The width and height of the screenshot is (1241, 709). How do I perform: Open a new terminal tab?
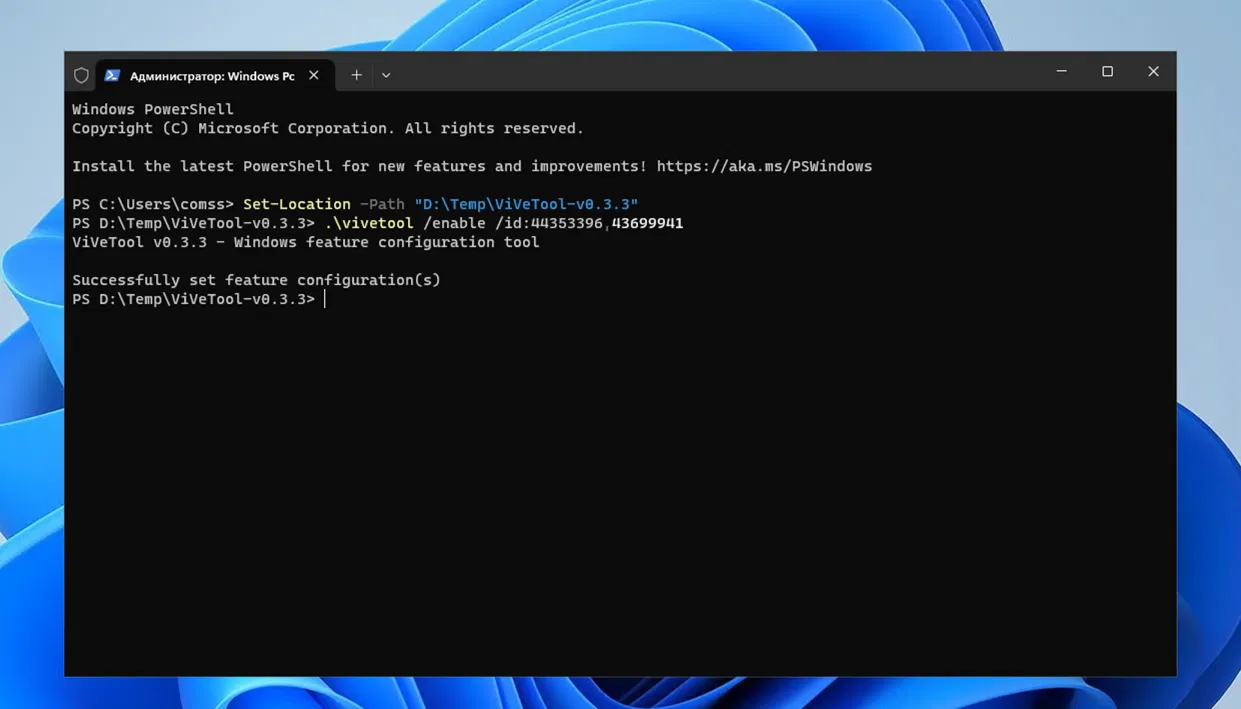click(x=356, y=75)
